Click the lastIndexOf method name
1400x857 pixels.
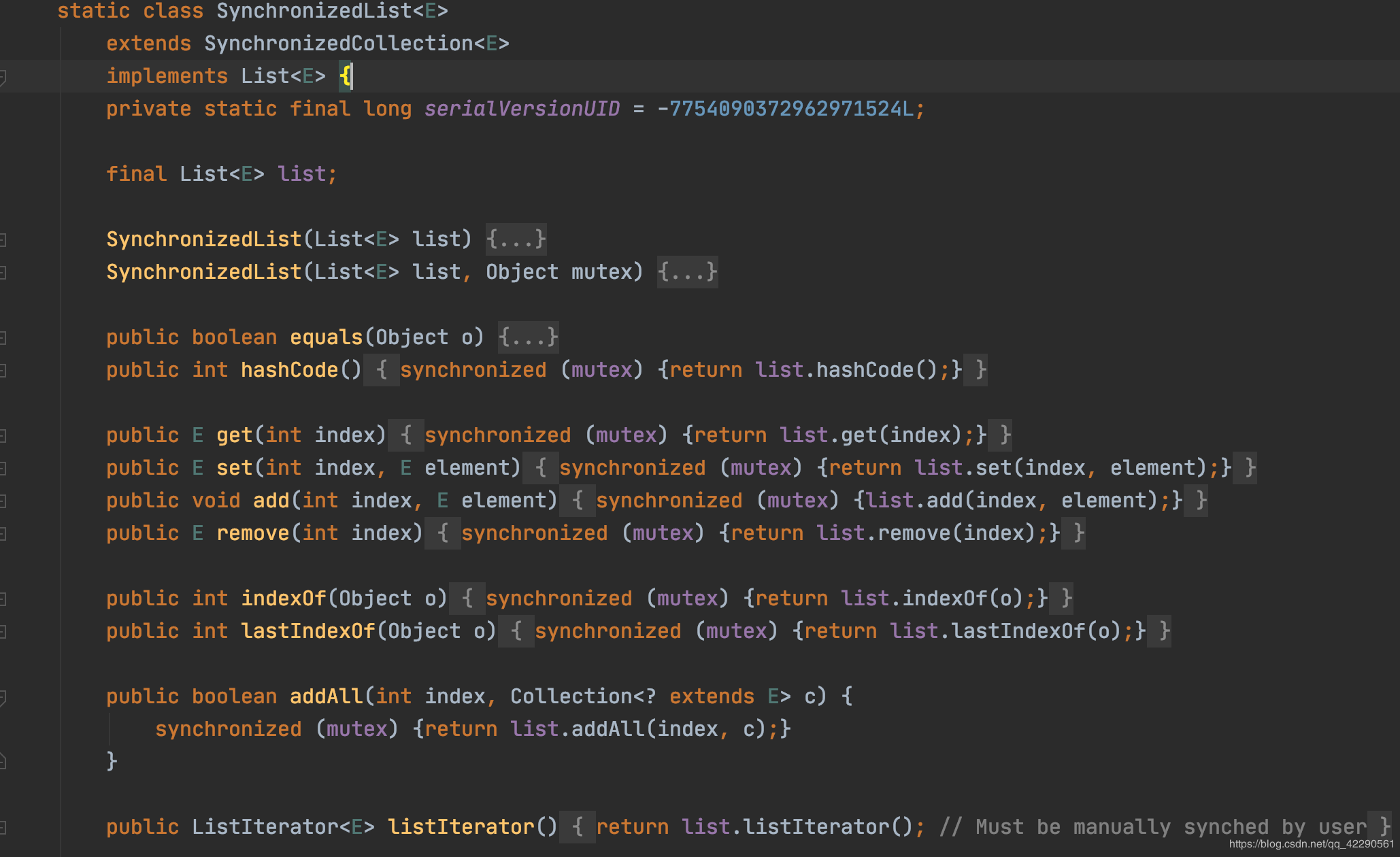(x=307, y=631)
